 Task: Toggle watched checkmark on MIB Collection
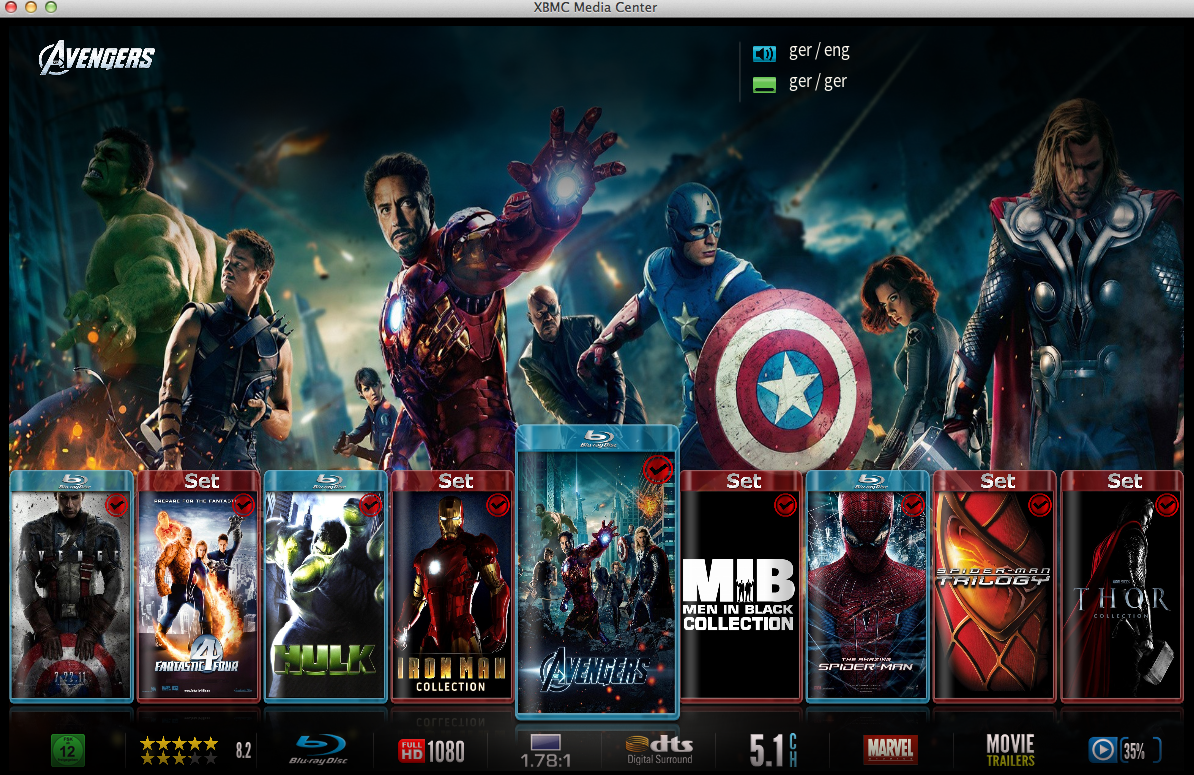pos(785,505)
